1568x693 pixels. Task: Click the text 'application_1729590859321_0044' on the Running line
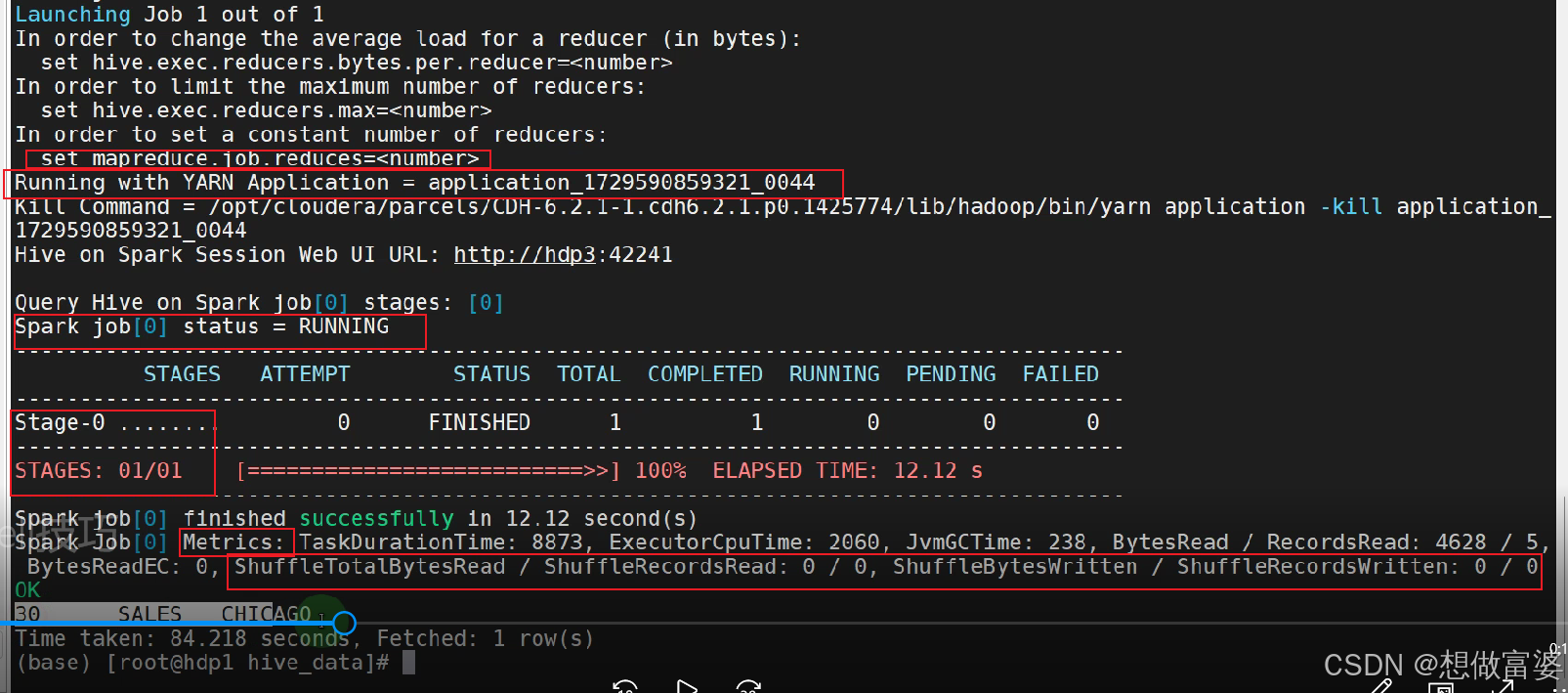(x=621, y=183)
